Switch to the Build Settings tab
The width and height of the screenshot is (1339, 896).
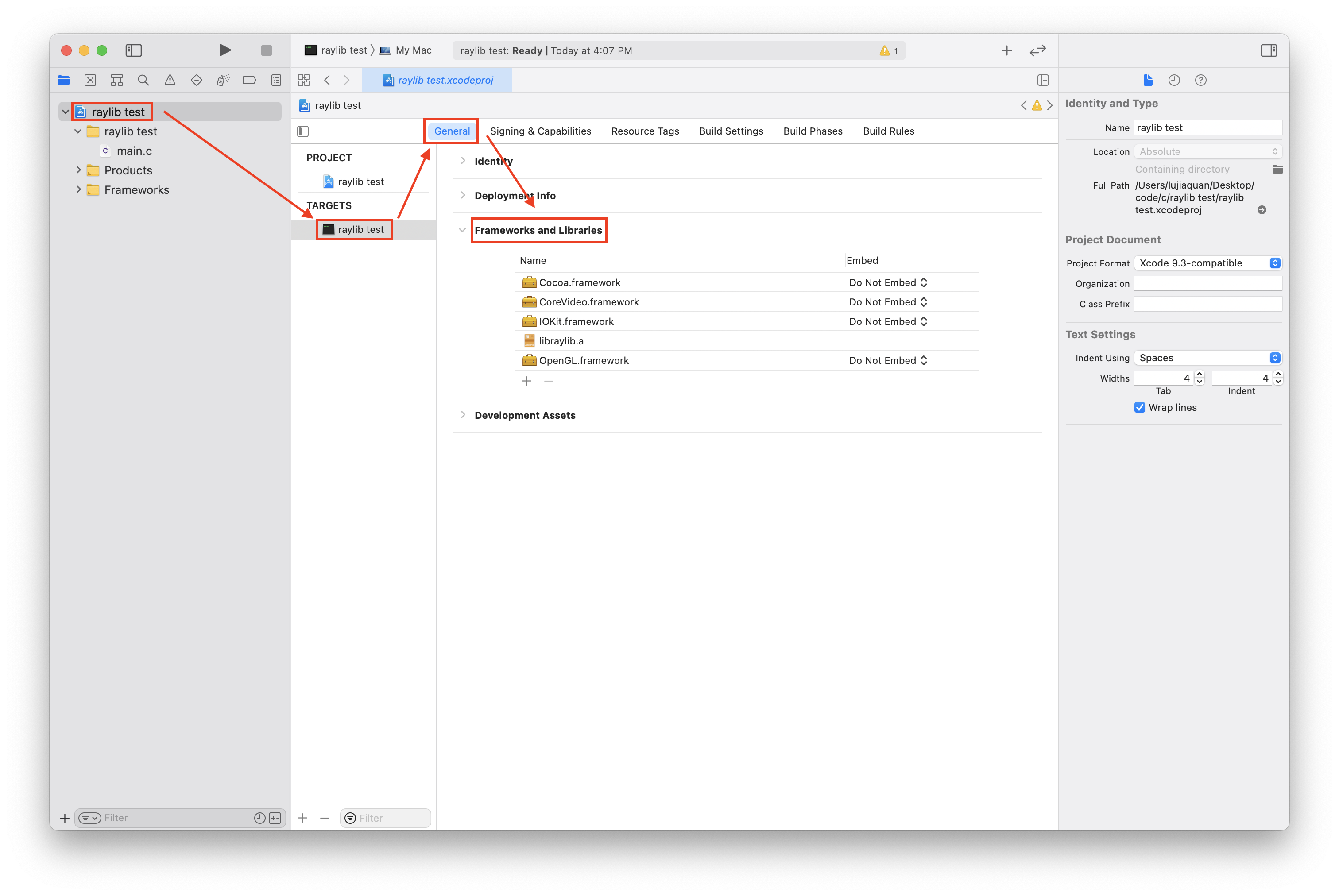click(x=730, y=131)
